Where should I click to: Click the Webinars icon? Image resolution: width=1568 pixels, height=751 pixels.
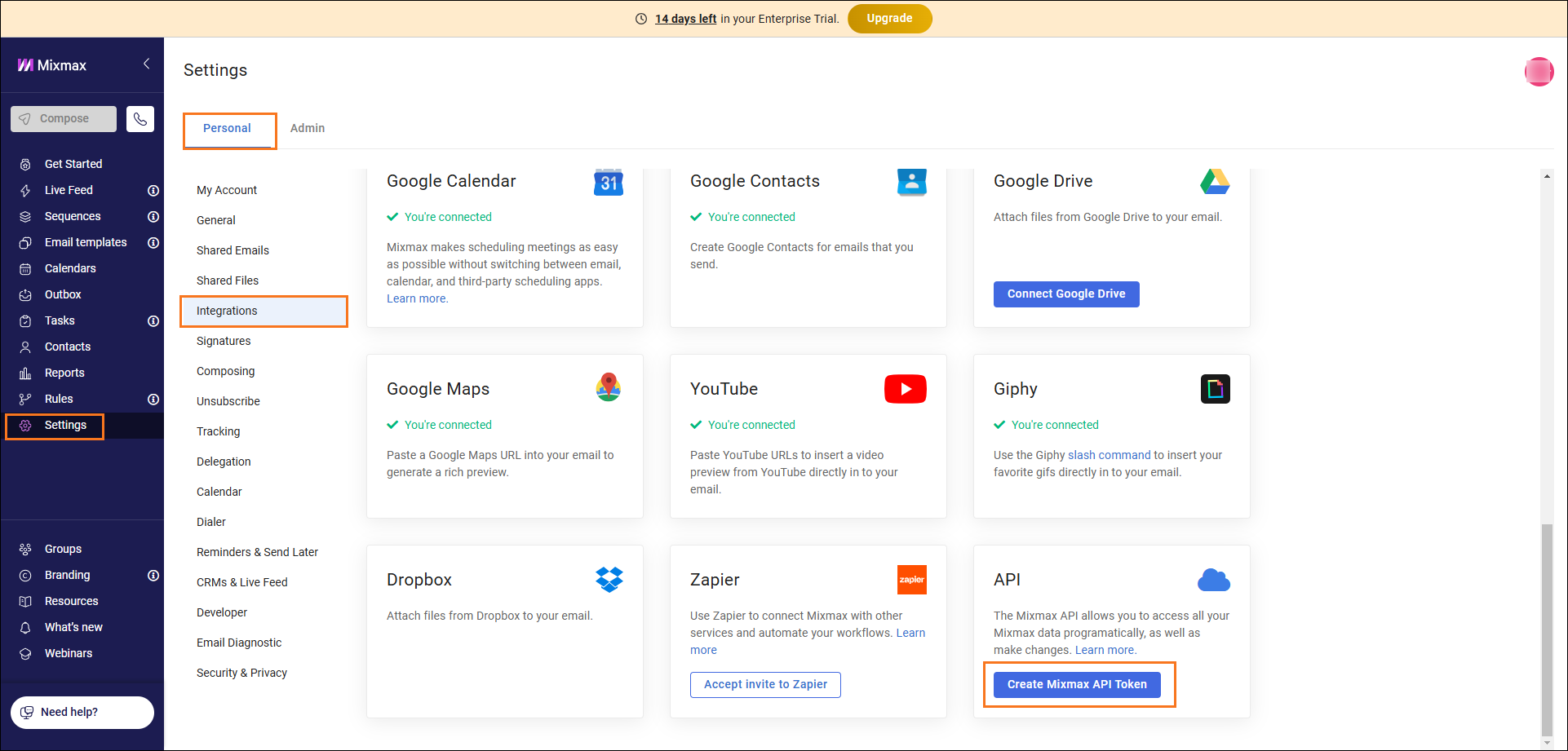pos(25,654)
